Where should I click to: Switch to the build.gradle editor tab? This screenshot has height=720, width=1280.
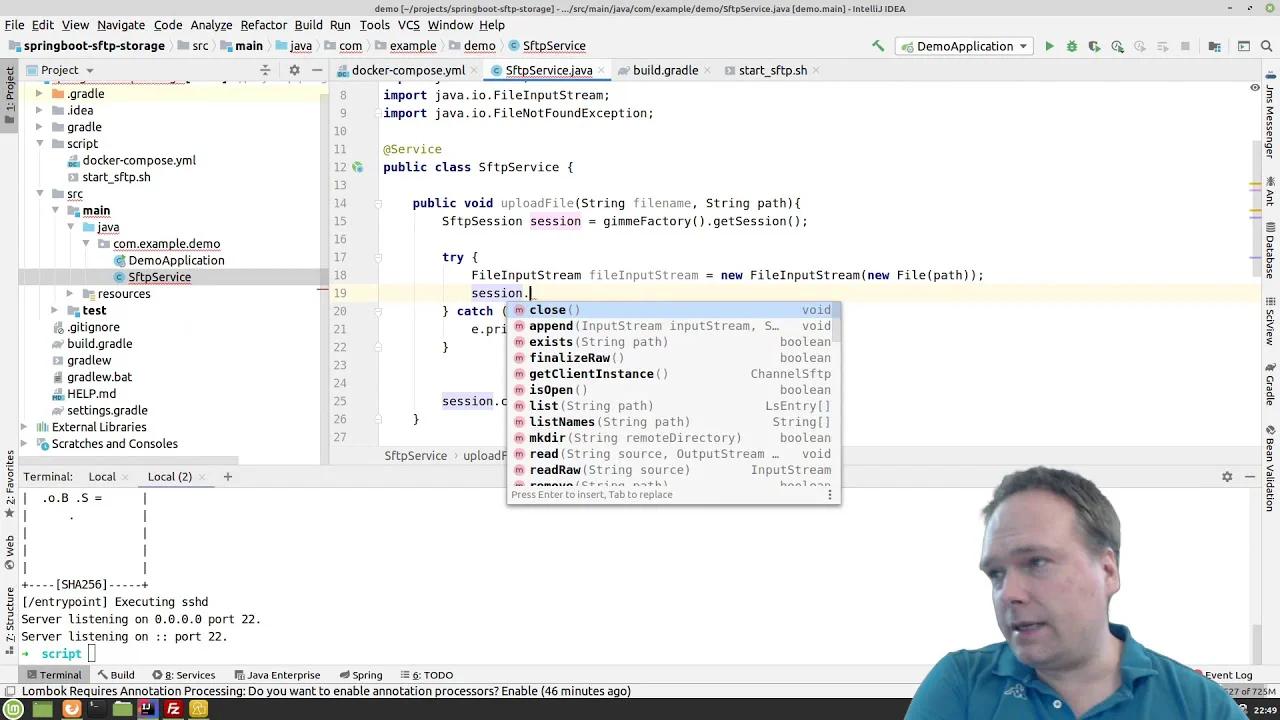click(665, 70)
